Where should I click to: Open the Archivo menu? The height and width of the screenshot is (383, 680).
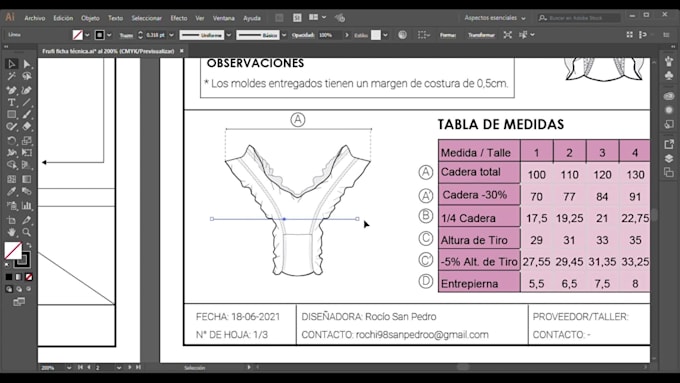[35, 18]
